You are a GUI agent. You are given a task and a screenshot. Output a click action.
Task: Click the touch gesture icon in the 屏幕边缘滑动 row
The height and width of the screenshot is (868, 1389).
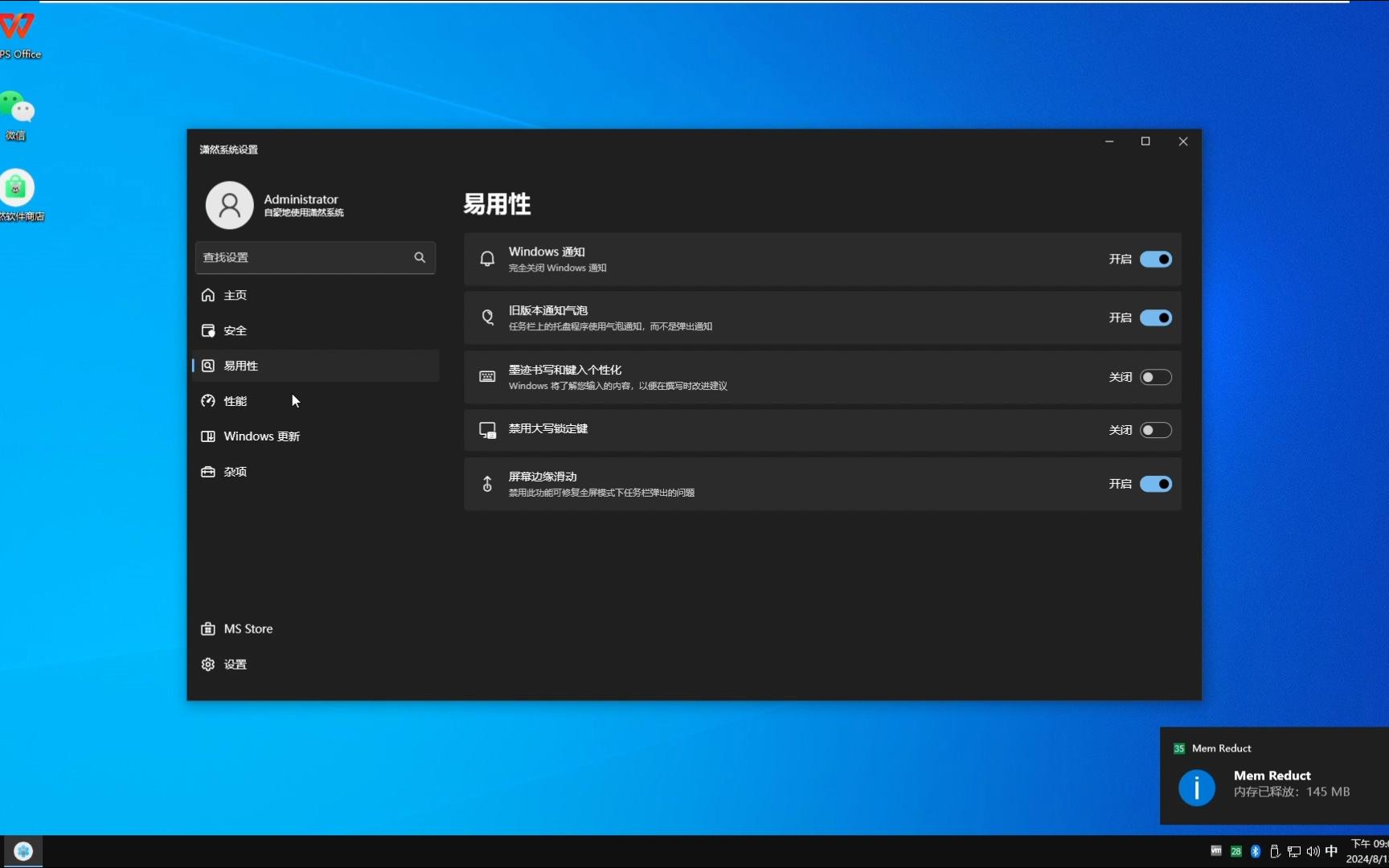487,484
